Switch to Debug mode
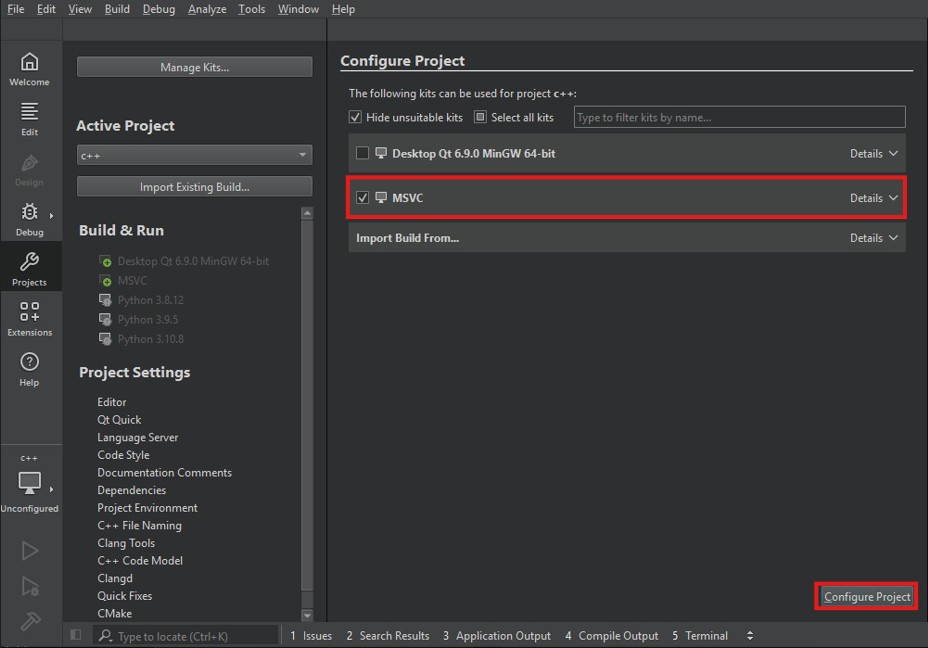 30,220
